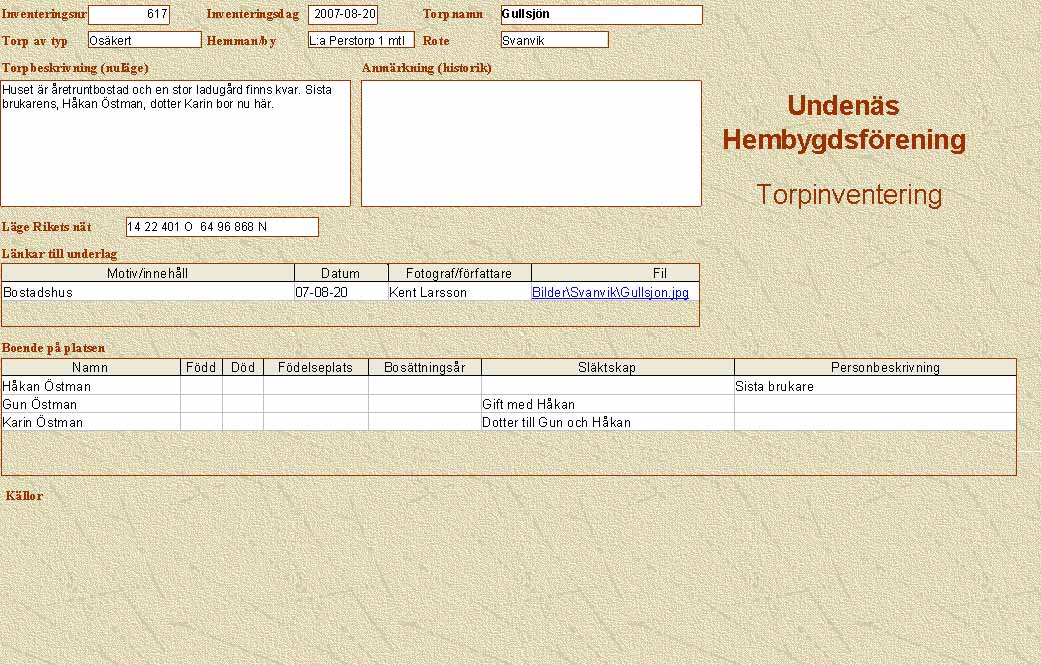Select the Bostadshus cell in links table
1041x665 pixels.
148,293
